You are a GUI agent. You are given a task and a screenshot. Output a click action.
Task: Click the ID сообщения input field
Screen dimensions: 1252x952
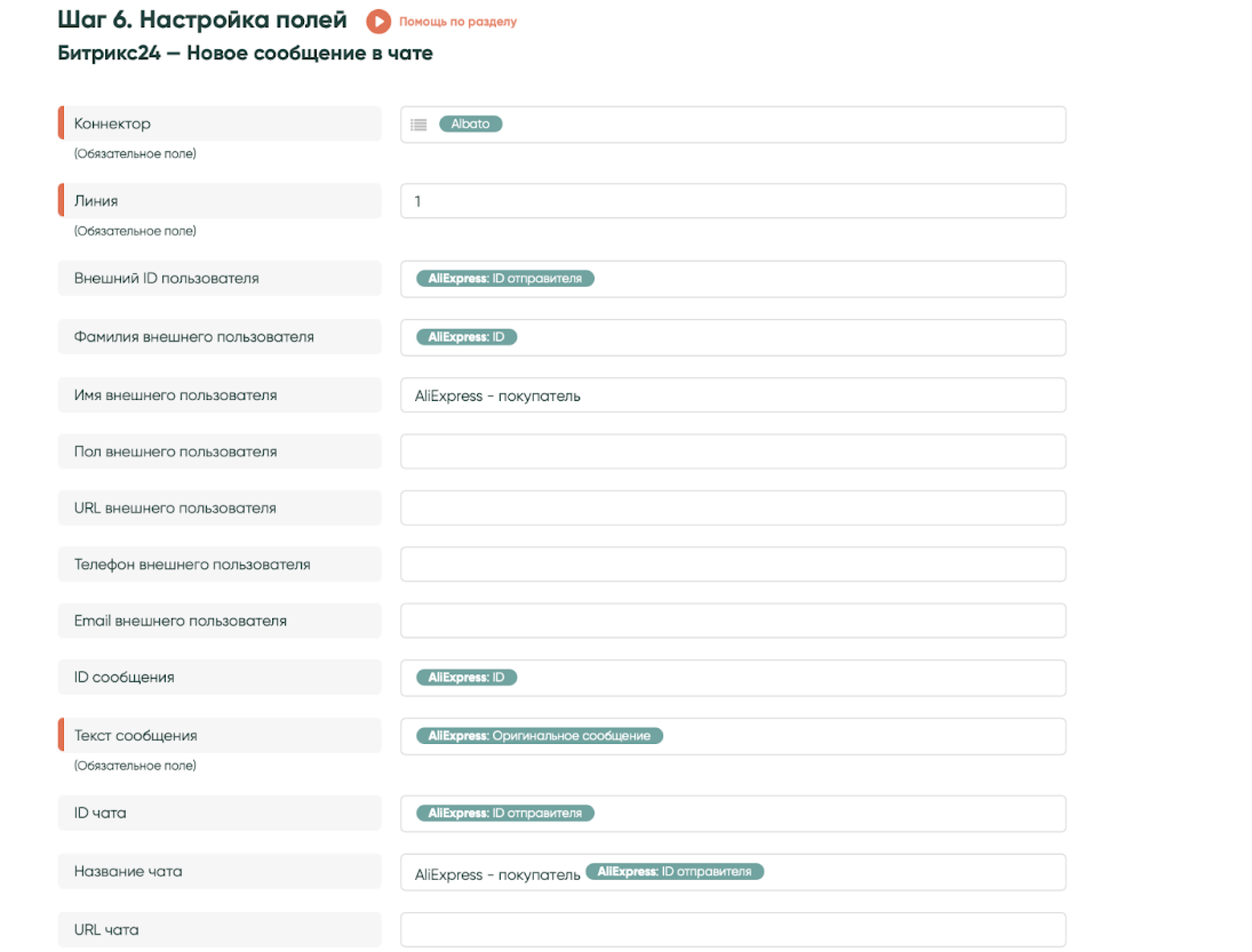click(733, 678)
